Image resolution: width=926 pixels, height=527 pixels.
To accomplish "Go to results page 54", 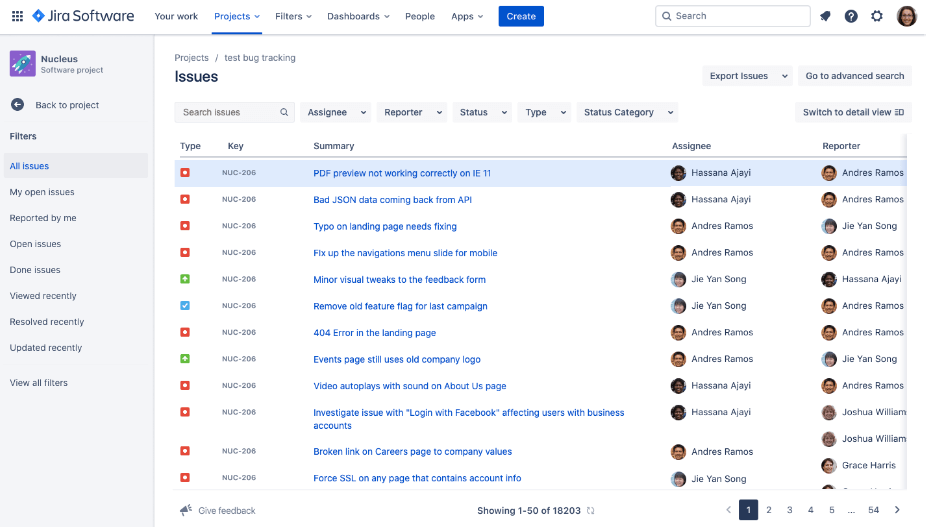I will pos(873,510).
